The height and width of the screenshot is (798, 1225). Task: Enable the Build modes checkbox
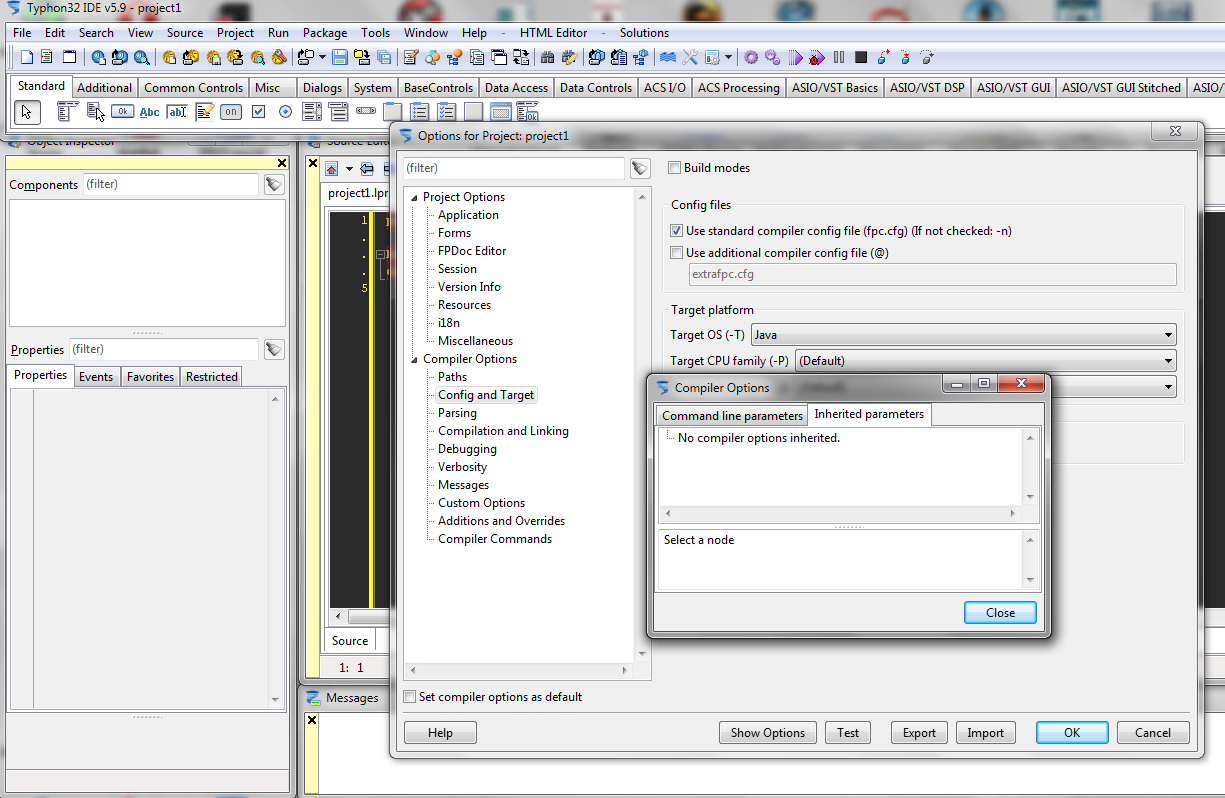click(676, 168)
